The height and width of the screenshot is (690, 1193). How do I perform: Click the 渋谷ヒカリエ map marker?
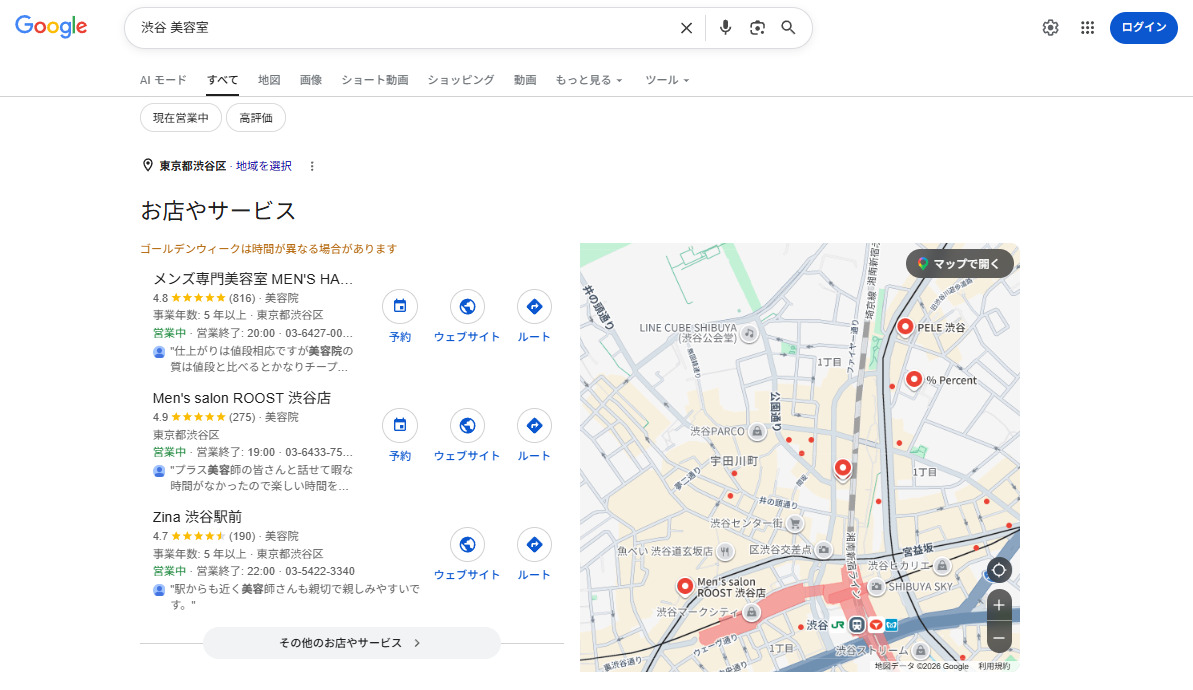click(x=942, y=565)
